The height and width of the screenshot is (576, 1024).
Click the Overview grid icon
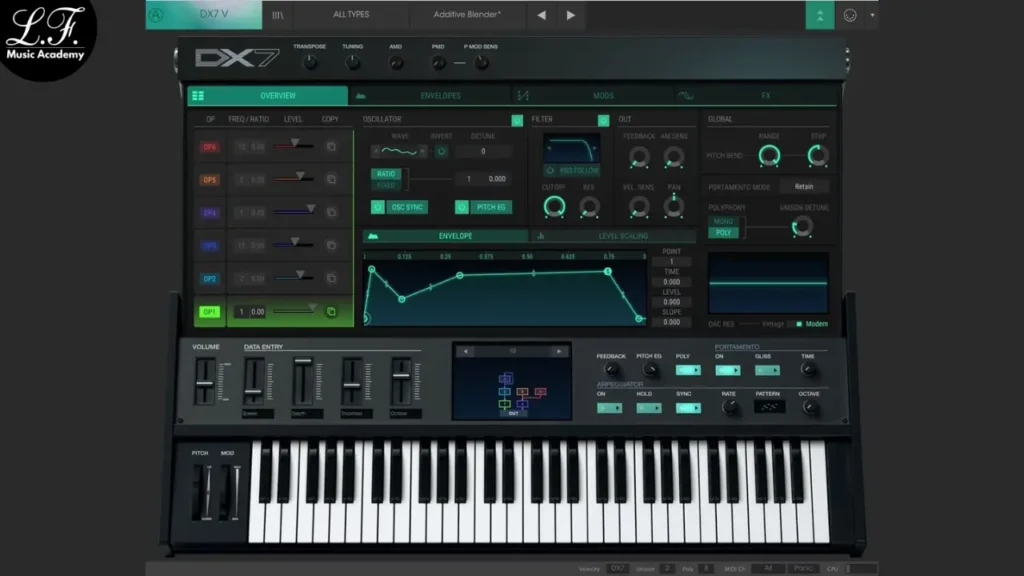[198, 96]
